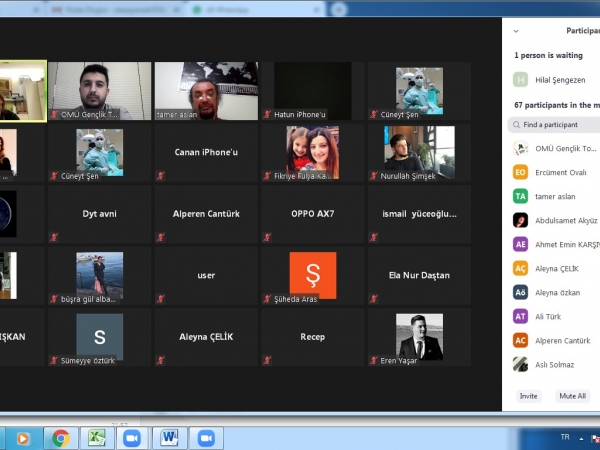This screenshot has height=450, width=600.
Task: Click the Nurullah Şimşek tile
Action: (x=419, y=152)
